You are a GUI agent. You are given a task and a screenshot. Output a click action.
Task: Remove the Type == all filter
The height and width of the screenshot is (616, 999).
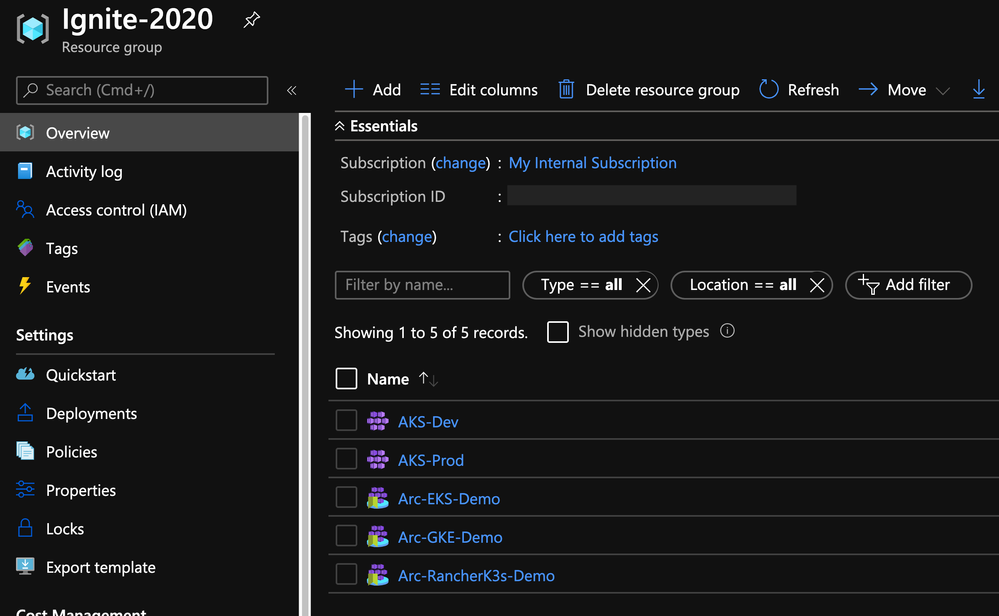(643, 285)
